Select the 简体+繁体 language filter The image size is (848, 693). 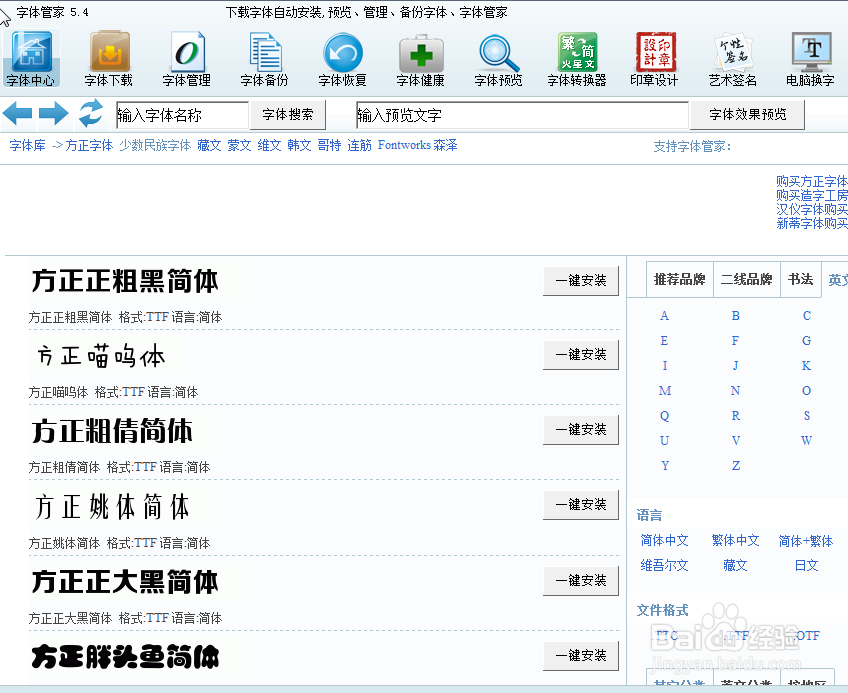806,541
